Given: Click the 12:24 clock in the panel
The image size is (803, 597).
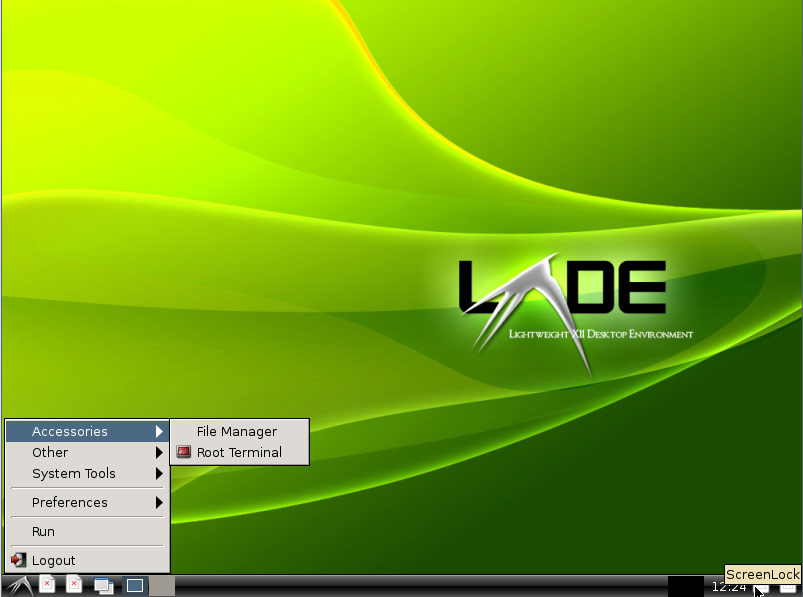Looking at the screenshot, I should [x=729, y=587].
